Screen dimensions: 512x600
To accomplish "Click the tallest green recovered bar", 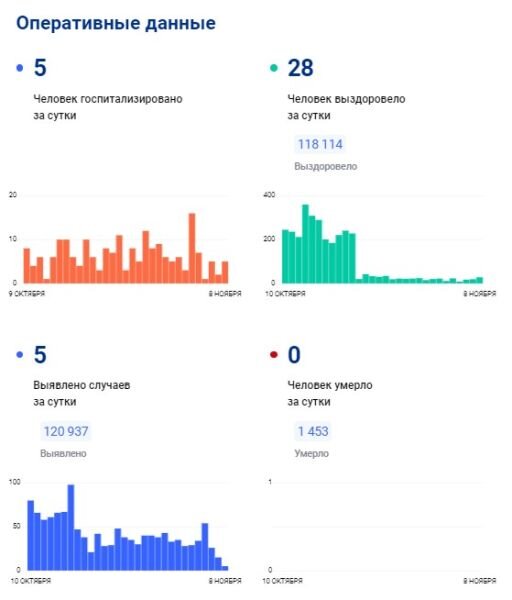I will click(x=305, y=244).
